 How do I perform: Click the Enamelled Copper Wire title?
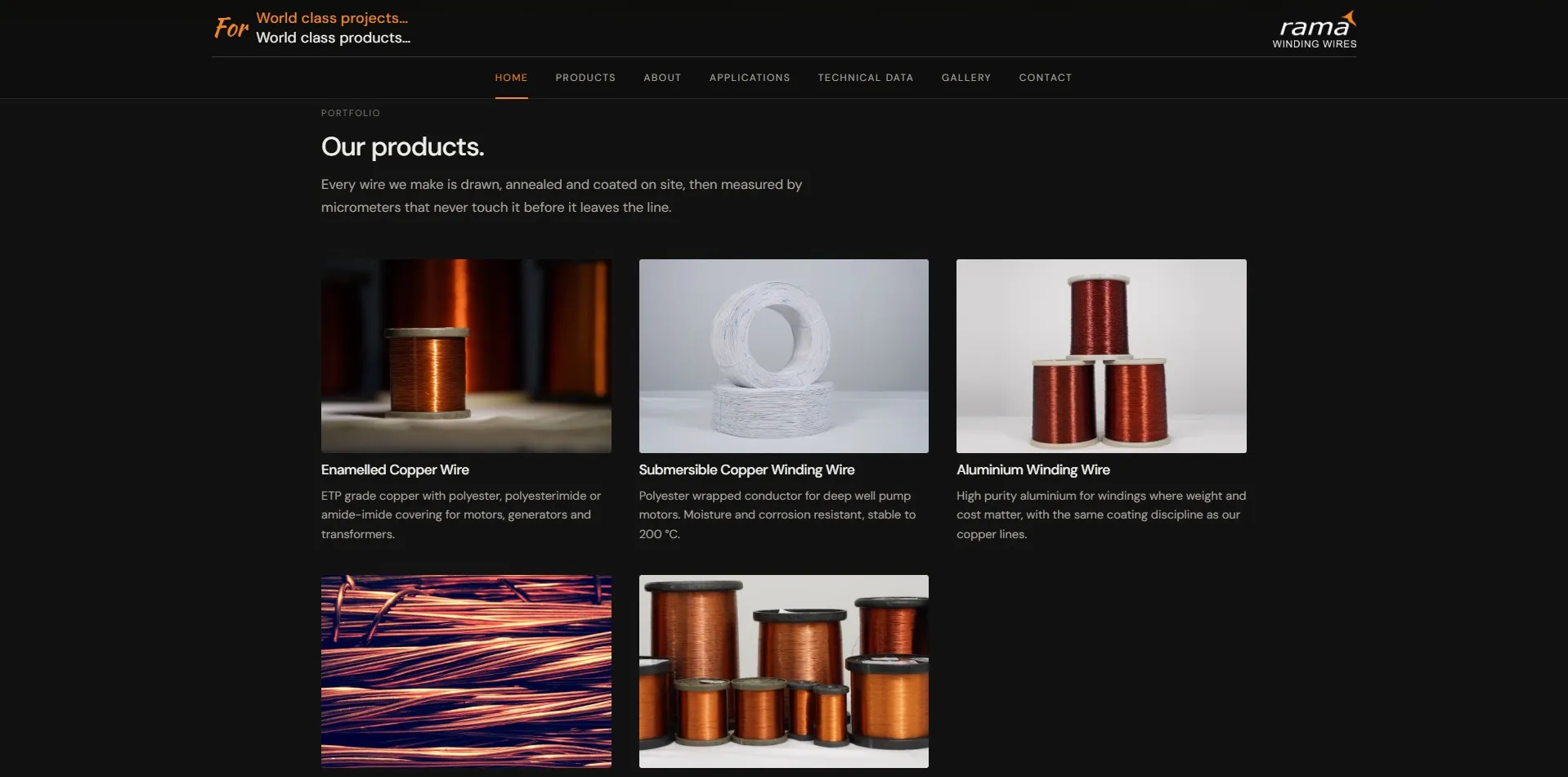point(395,469)
